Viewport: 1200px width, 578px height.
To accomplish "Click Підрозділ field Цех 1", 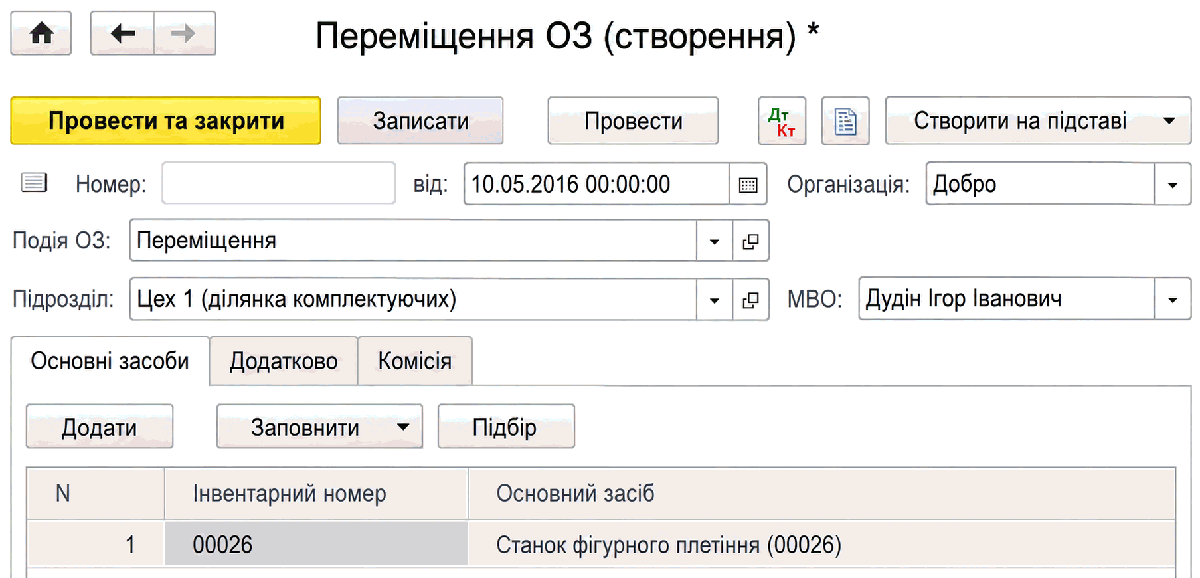I will (x=414, y=299).
